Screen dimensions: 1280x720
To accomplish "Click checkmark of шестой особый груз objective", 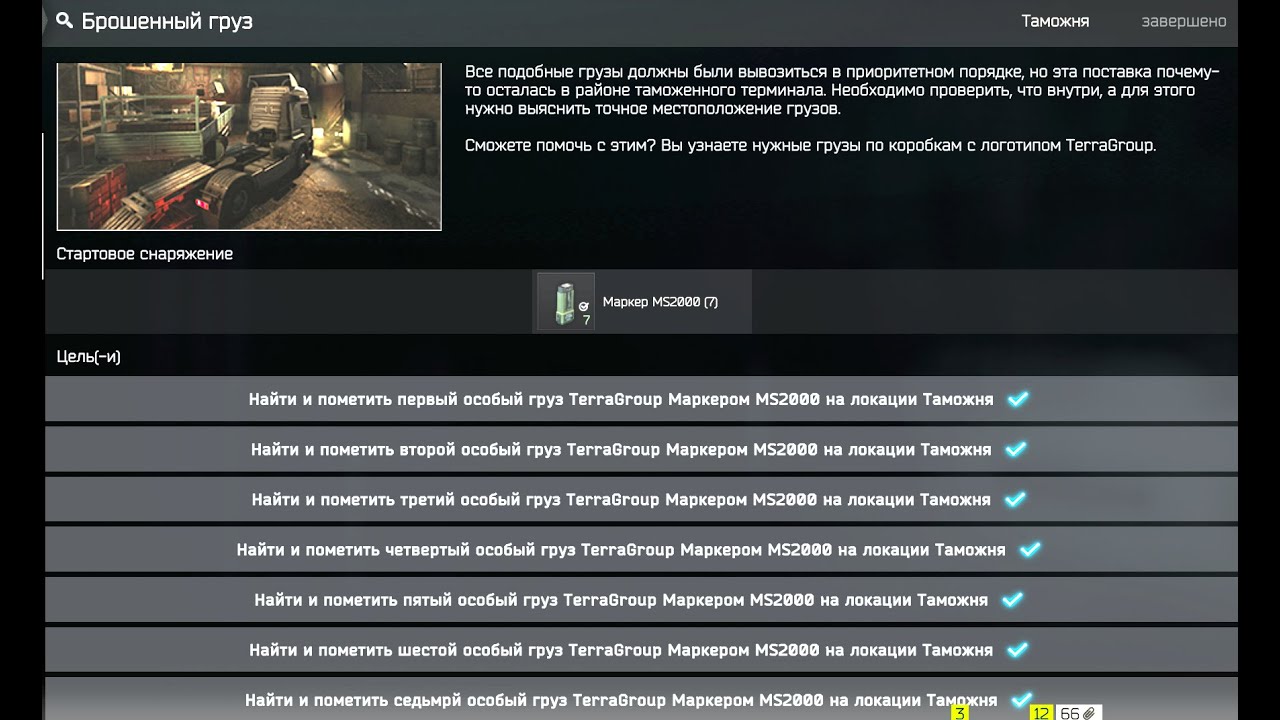I will pyautogui.click(x=1017, y=650).
